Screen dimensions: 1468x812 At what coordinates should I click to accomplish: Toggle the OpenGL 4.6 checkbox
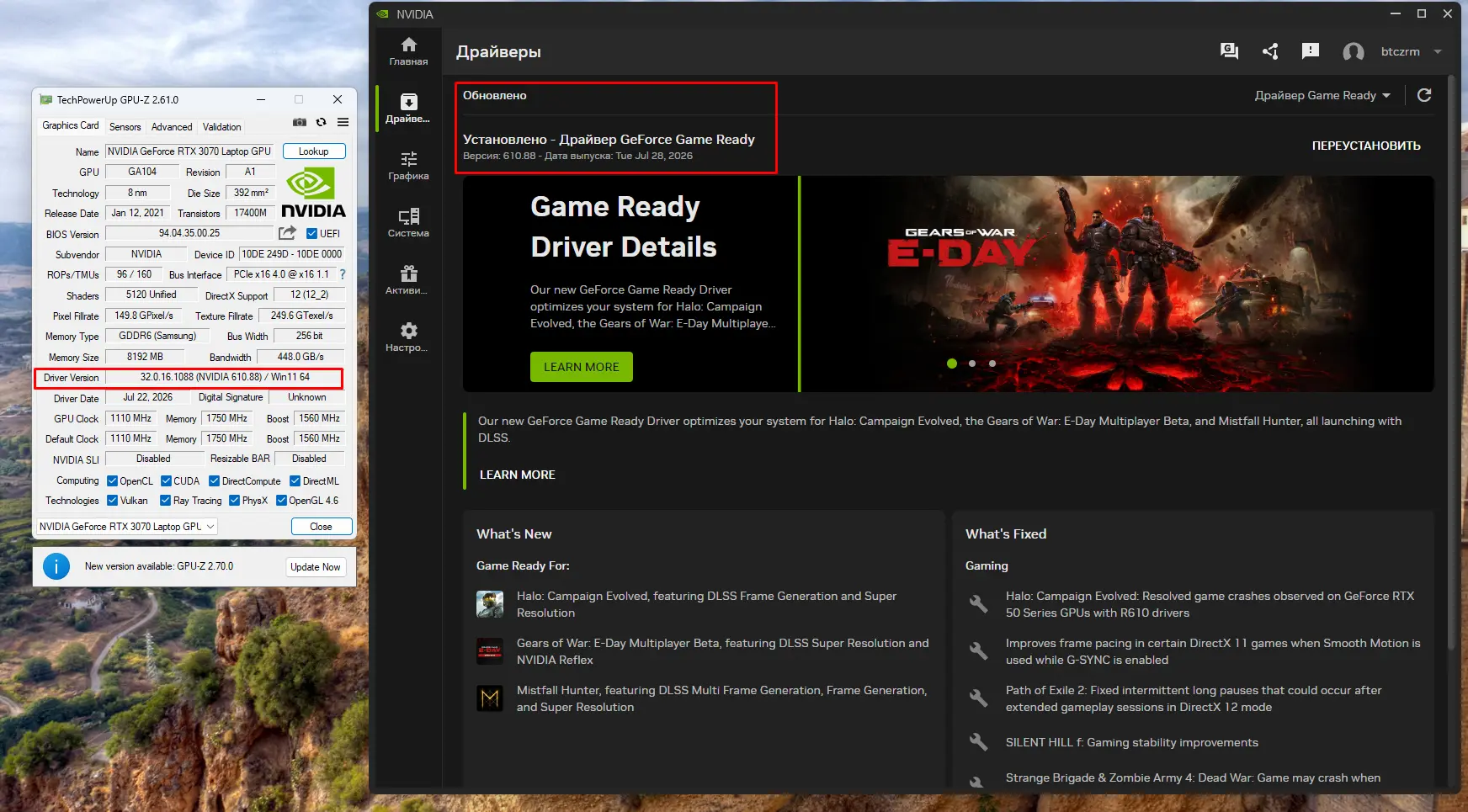coord(282,501)
